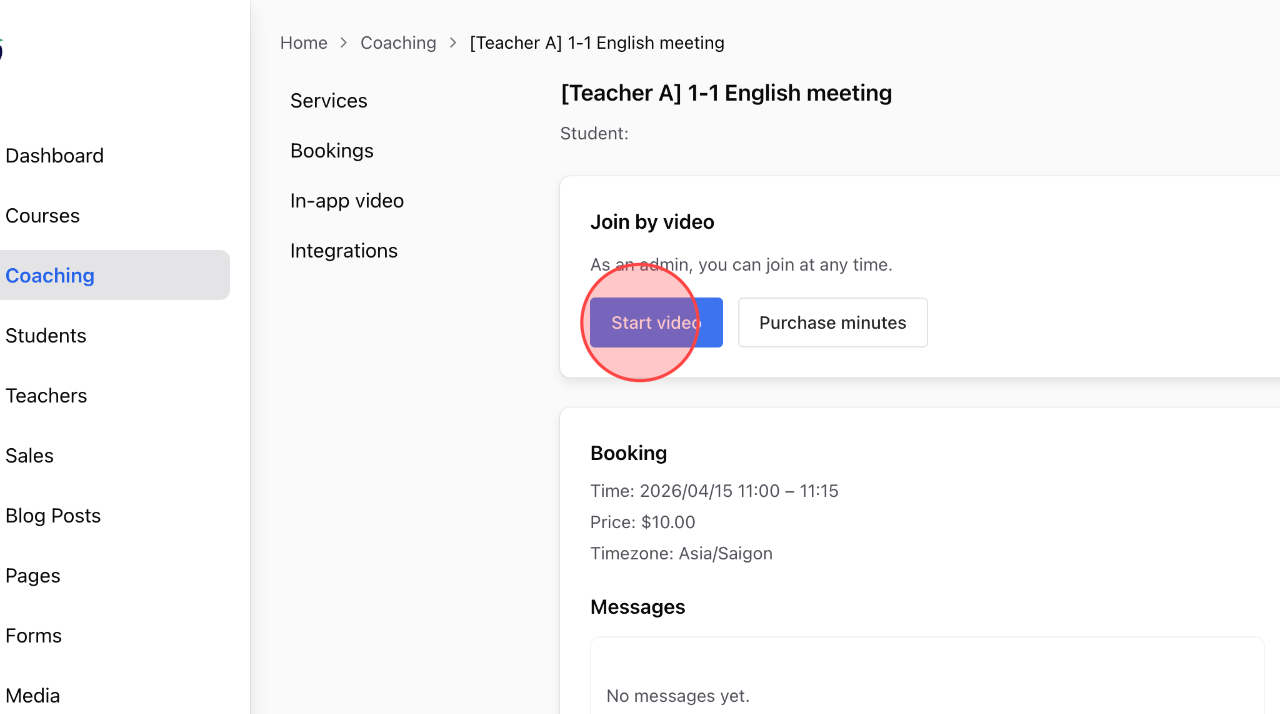Viewport: 1280px width, 714px height.
Task: Open In-app video settings
Action: tap(347, 201)
